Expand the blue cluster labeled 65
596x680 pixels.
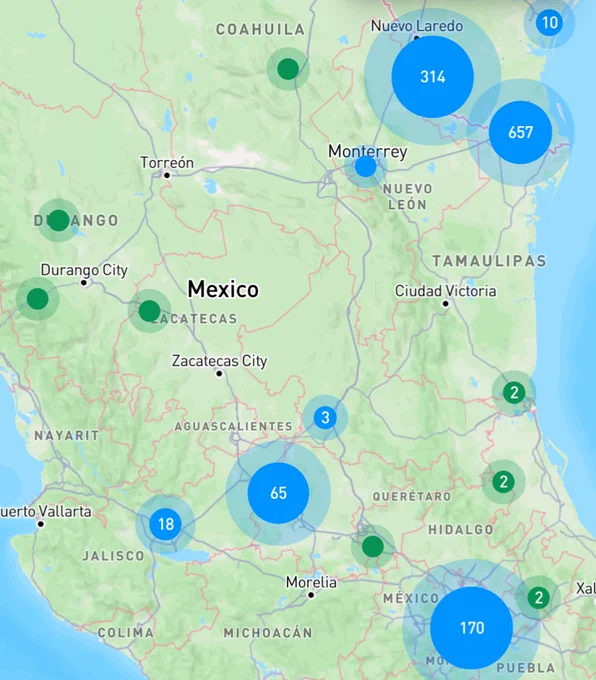pyautogui.click(x=278, y=493)
